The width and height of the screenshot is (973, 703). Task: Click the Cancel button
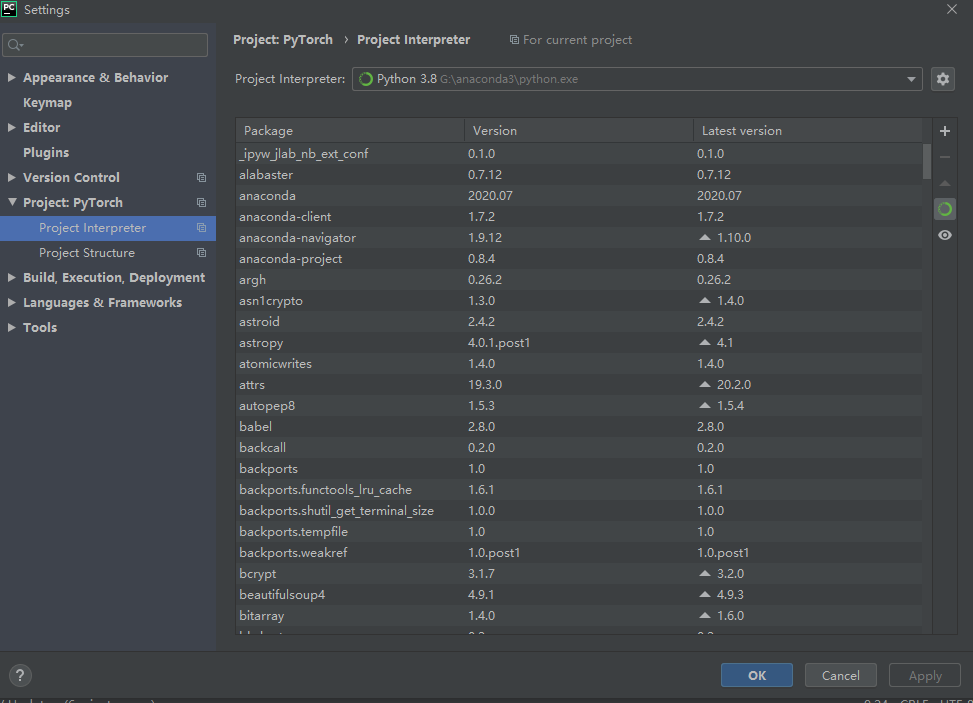841,675
